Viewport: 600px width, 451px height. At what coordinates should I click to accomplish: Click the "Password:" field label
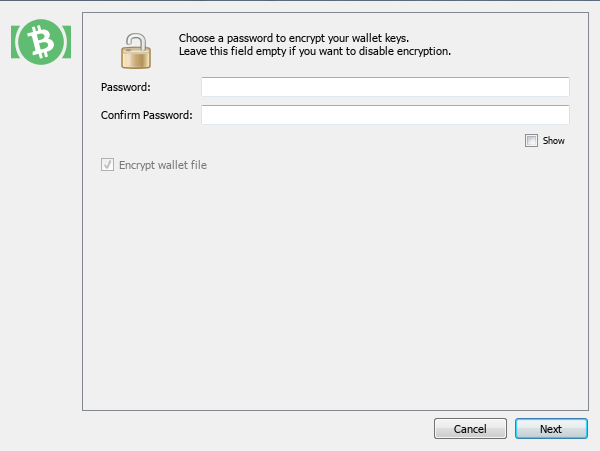[x=126, y=87]
